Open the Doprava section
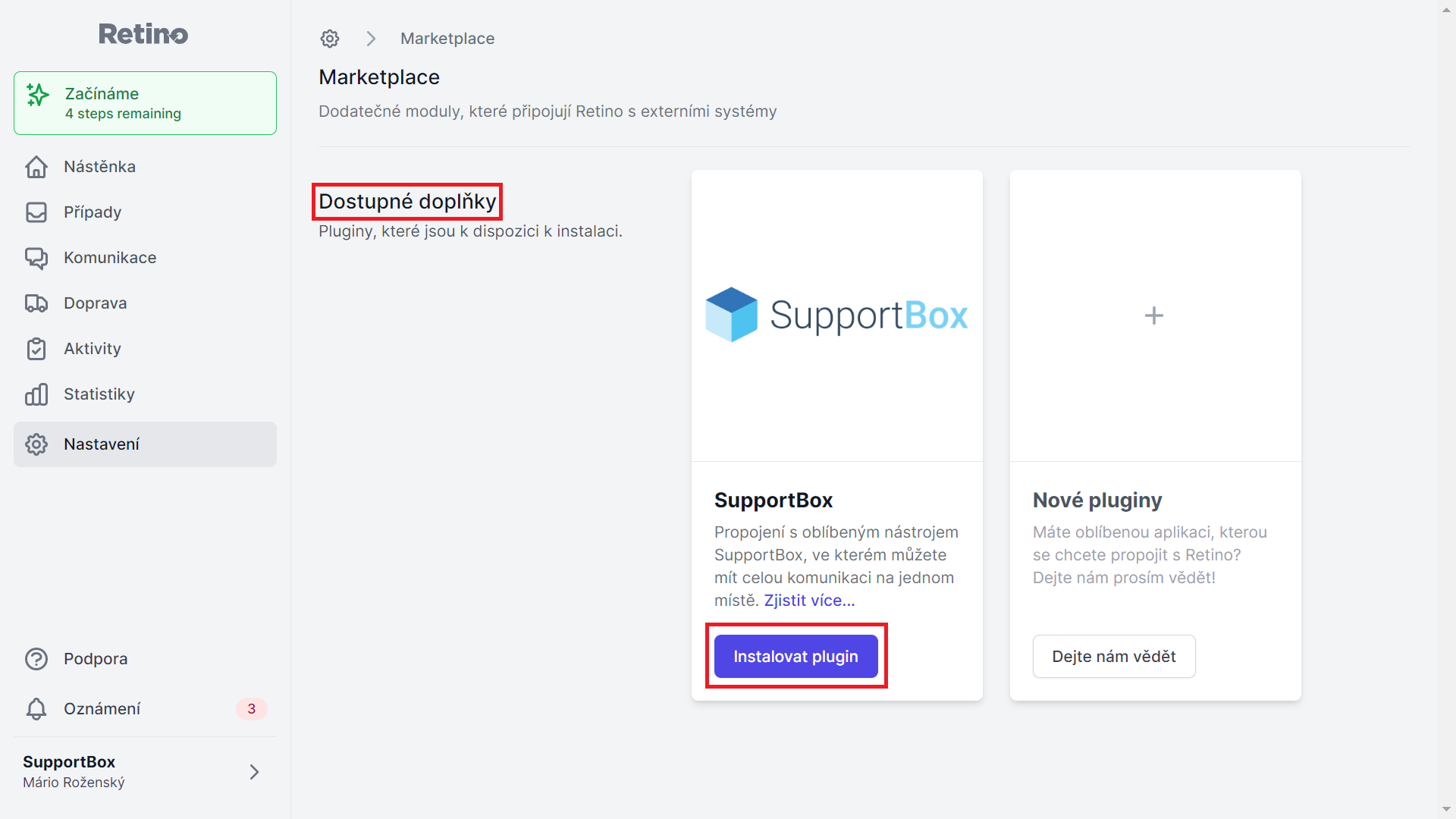The width and height of the screenshot is (1456, 819). (x=145, y=303)
